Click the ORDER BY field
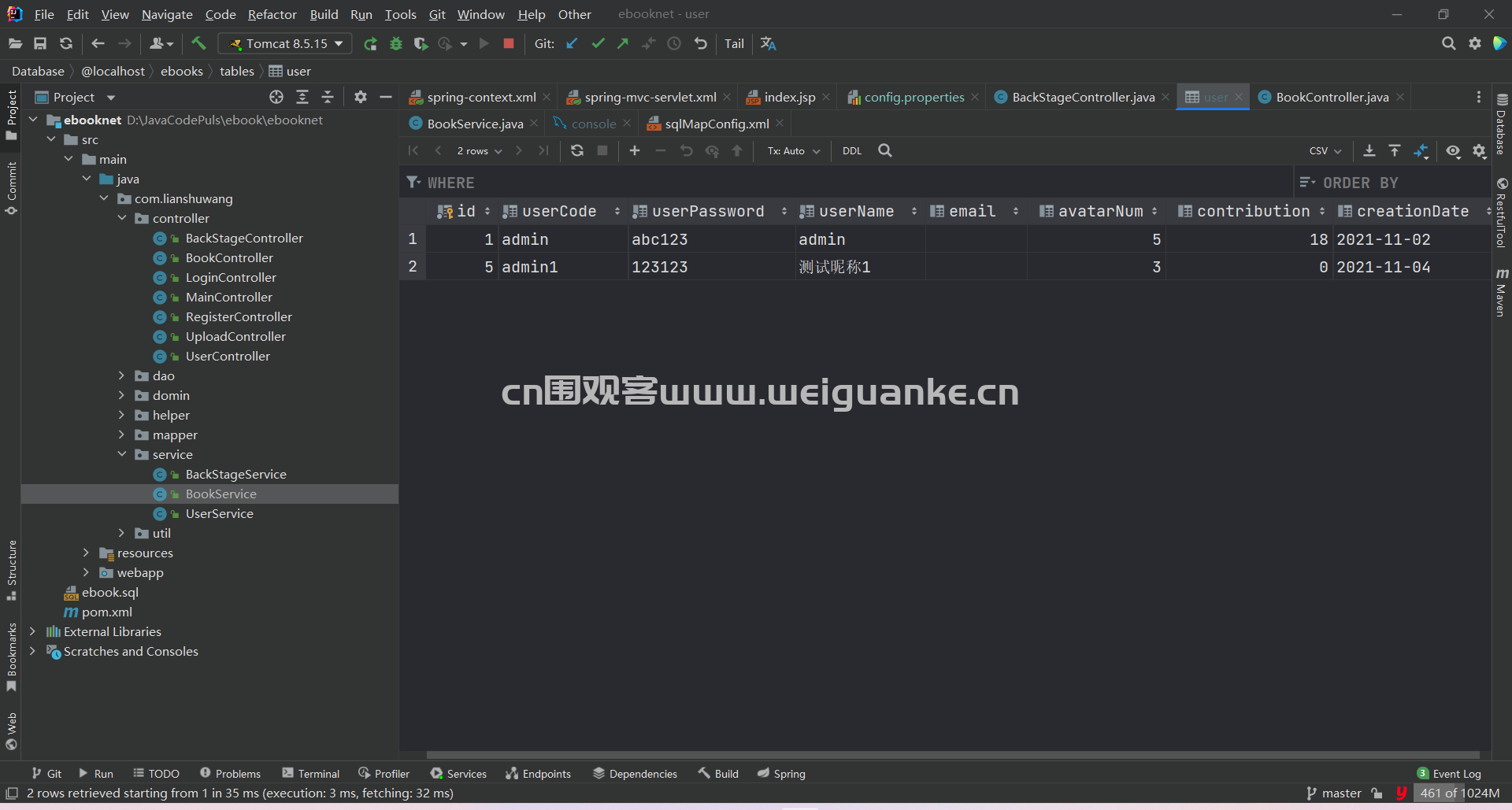The height and width of the screenshot is (810, 1512). [1392, 183]
